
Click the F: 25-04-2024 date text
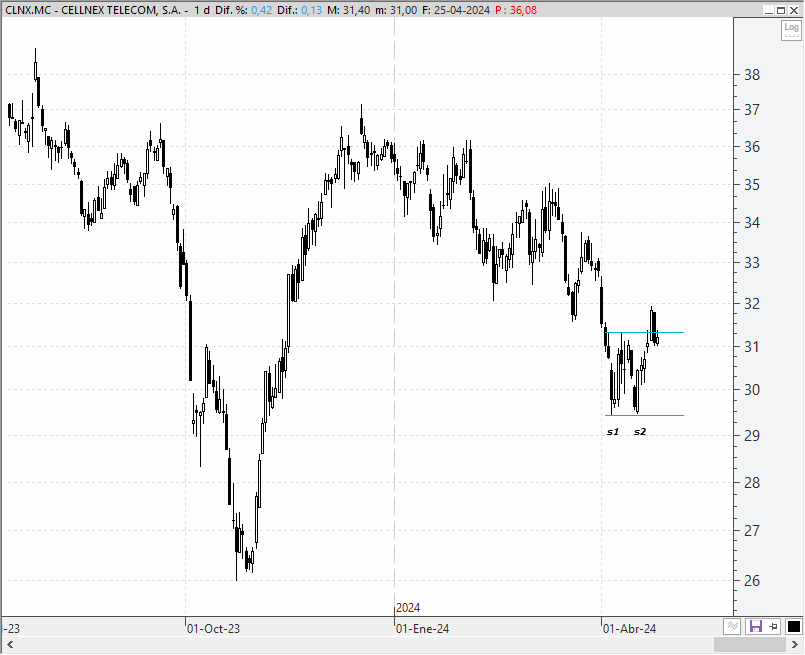(456, 10)
